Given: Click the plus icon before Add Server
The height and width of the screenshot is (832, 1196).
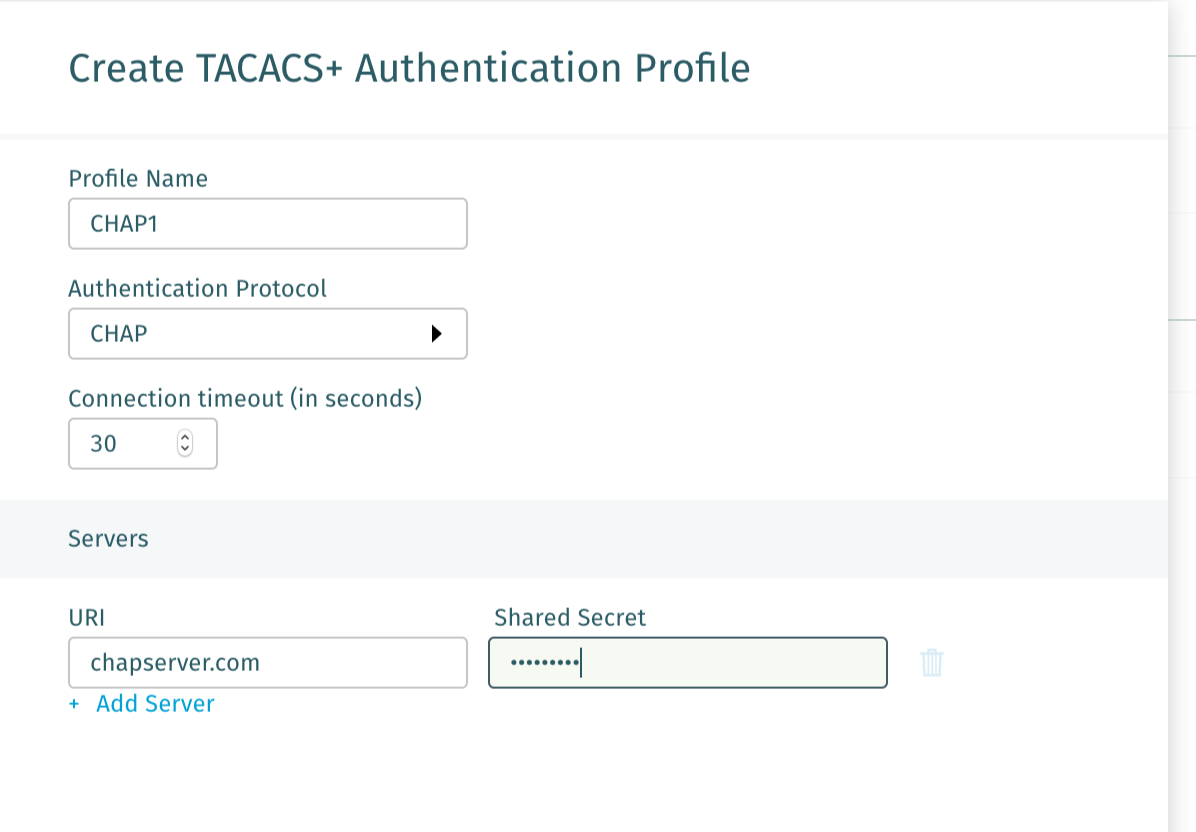Looking at the screenshot, I should tap(74, 703).
